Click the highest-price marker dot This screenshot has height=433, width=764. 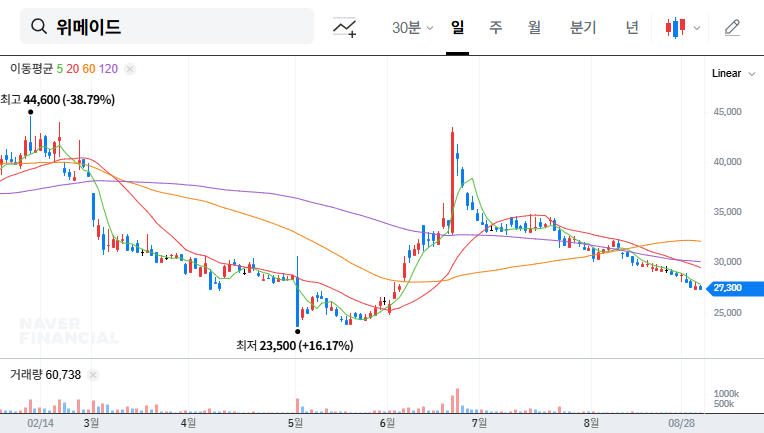coord(31,112)
